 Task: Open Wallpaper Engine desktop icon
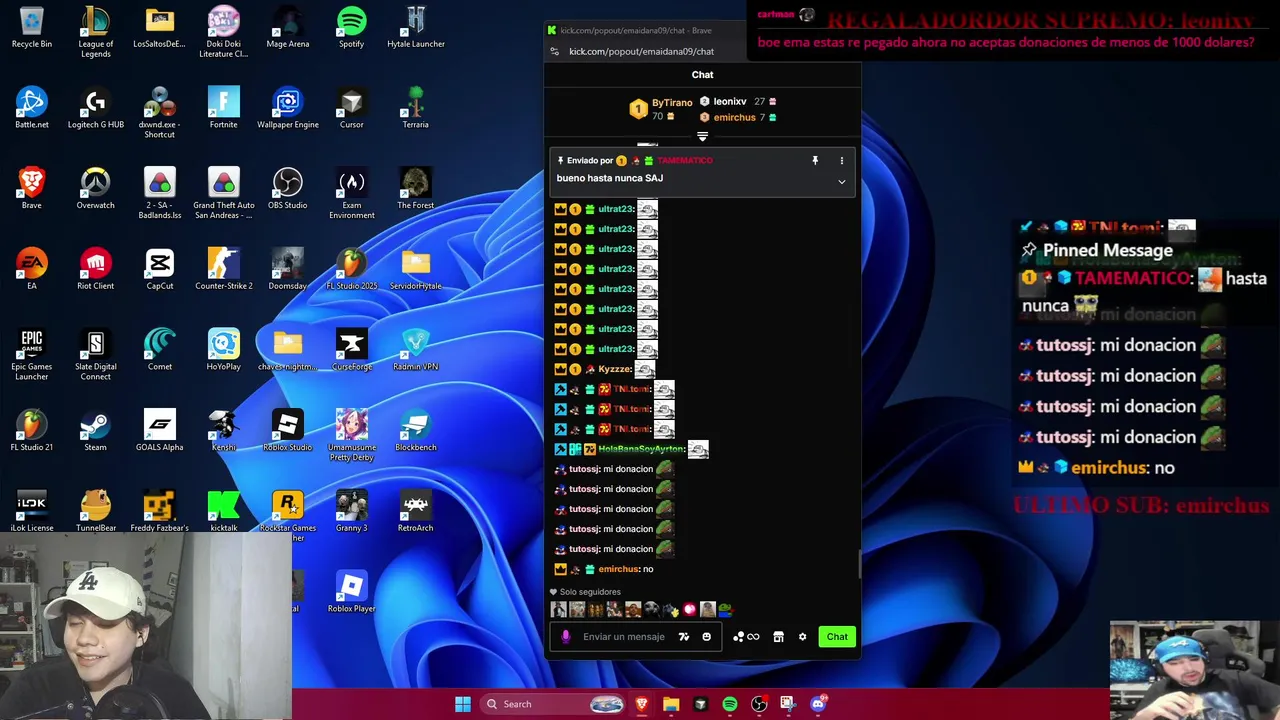(x=288, y=108)
